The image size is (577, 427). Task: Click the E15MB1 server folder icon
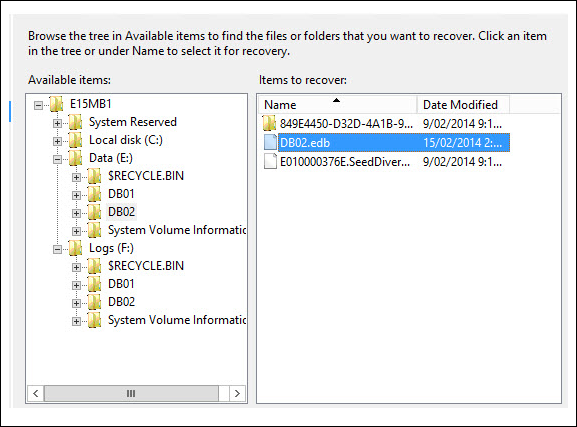click(56, 104)
